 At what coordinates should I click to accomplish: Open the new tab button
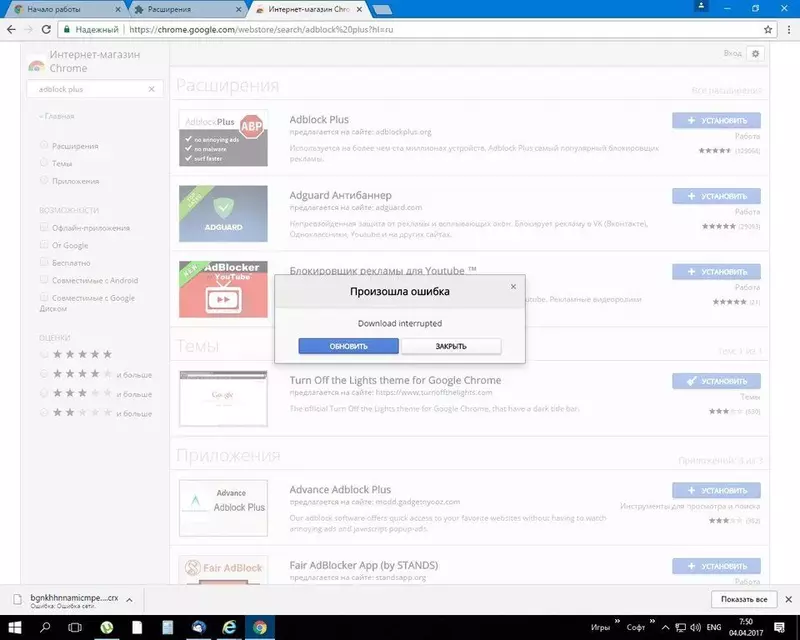[382, 9]
